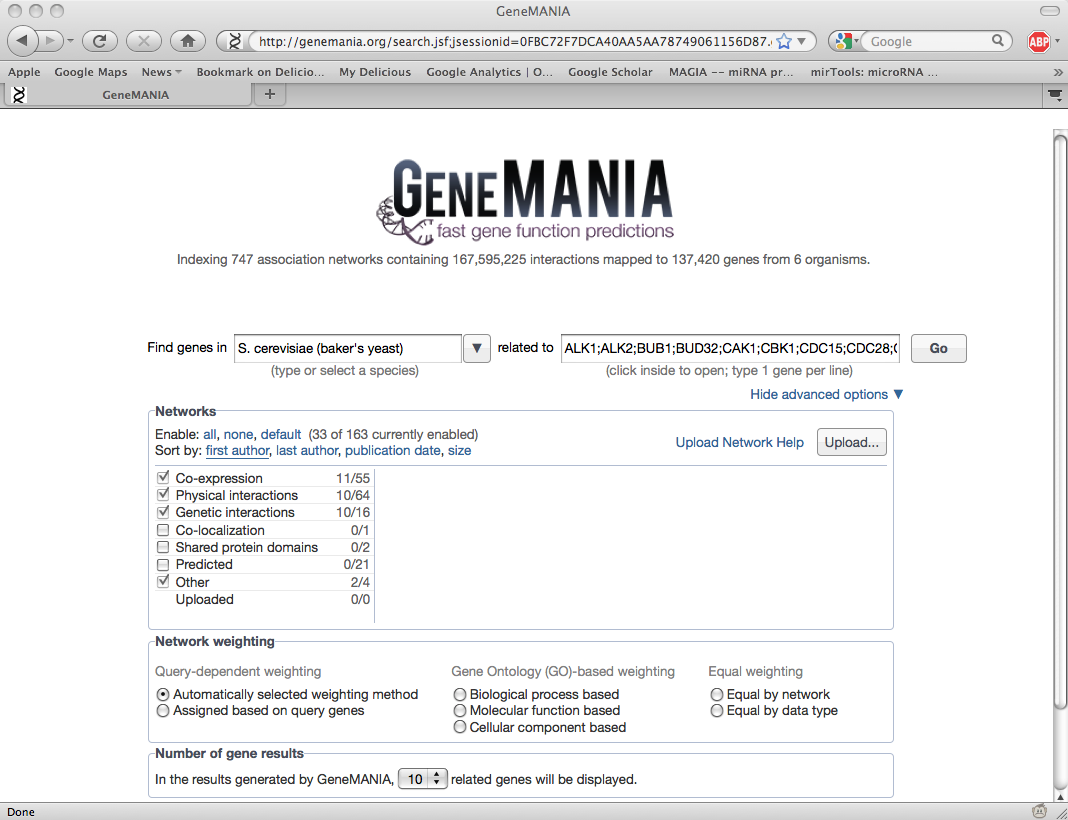Click the page vertical scrollbar

tap(1060, 450)
